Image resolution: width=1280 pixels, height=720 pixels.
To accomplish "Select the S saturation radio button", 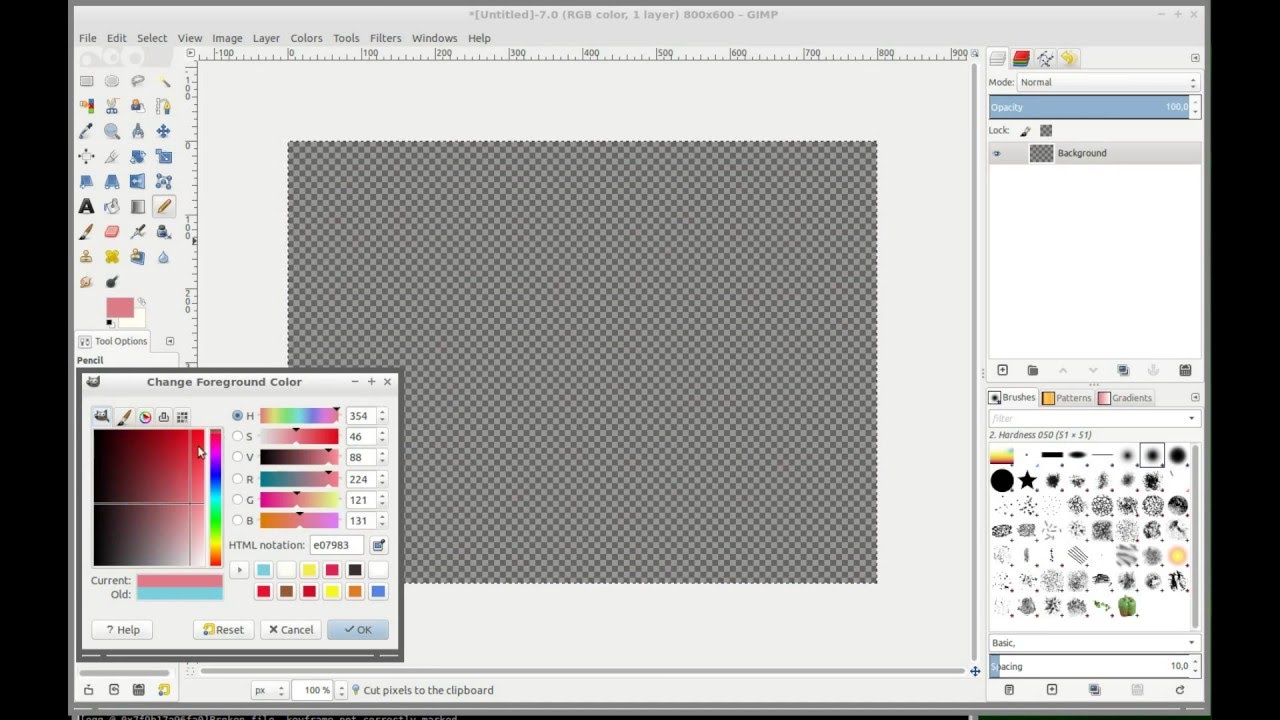I will (237, 436).
